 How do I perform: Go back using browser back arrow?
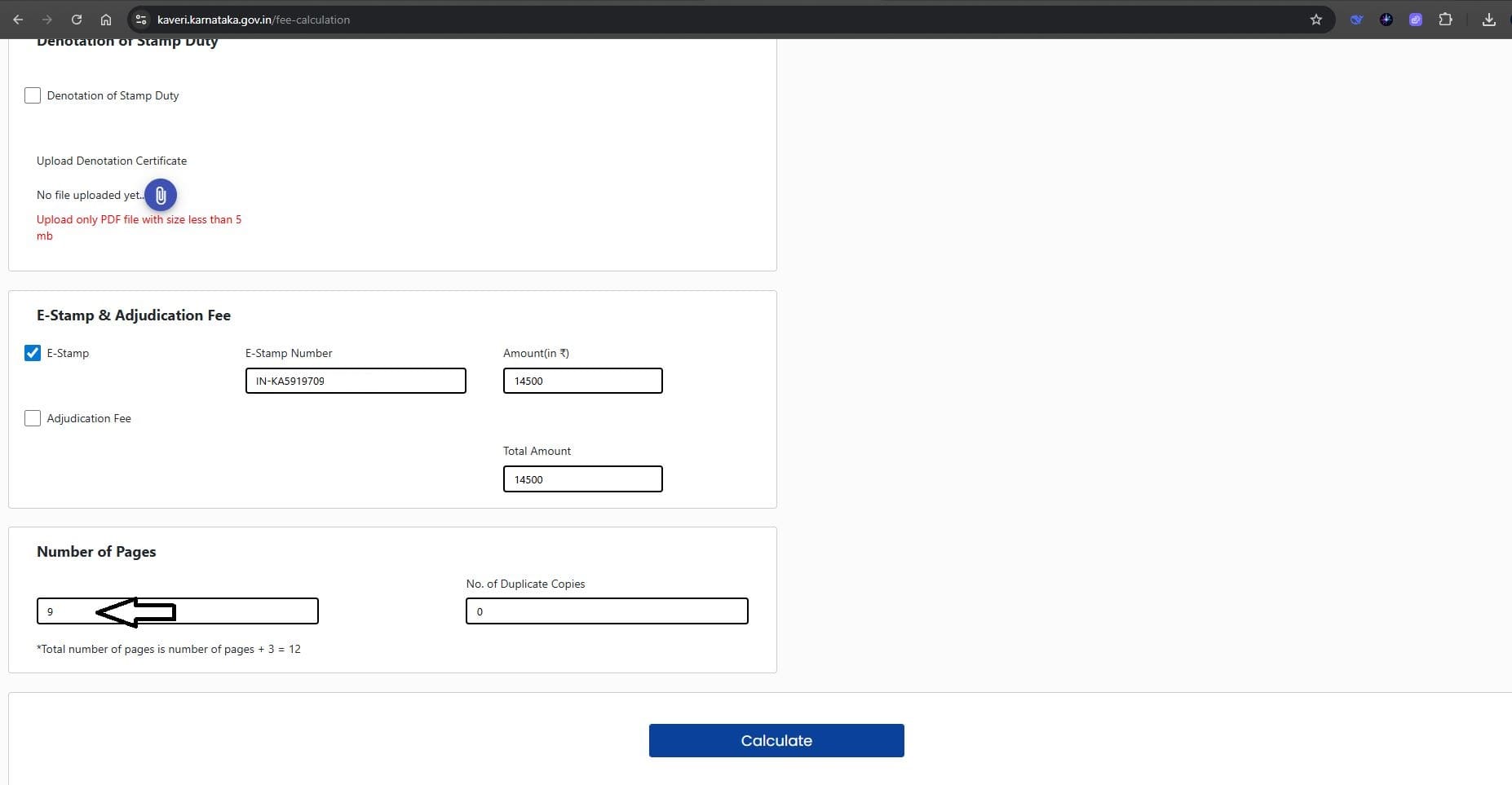pos(18,20)
